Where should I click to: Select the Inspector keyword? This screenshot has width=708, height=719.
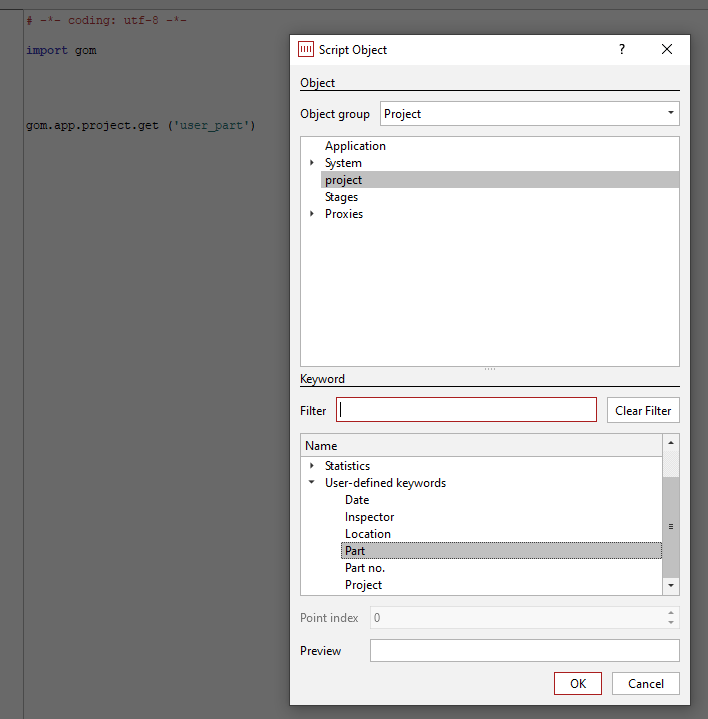click(x=369, y=517)
